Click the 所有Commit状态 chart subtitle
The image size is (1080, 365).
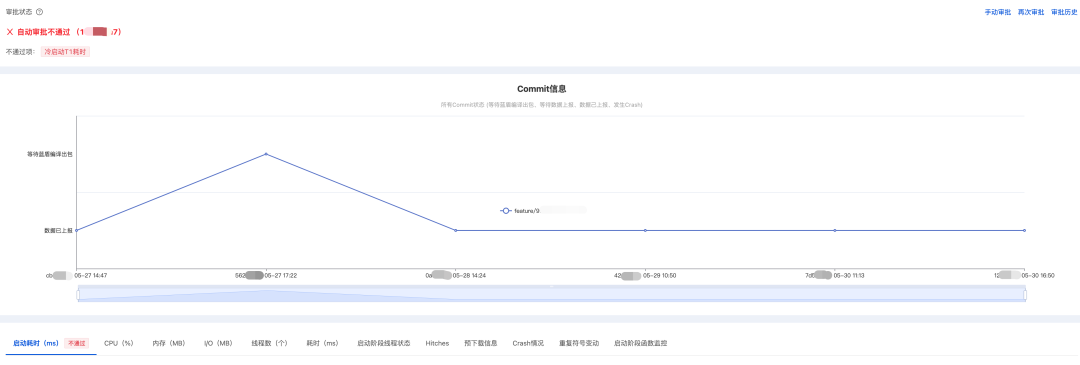(541, 105)
